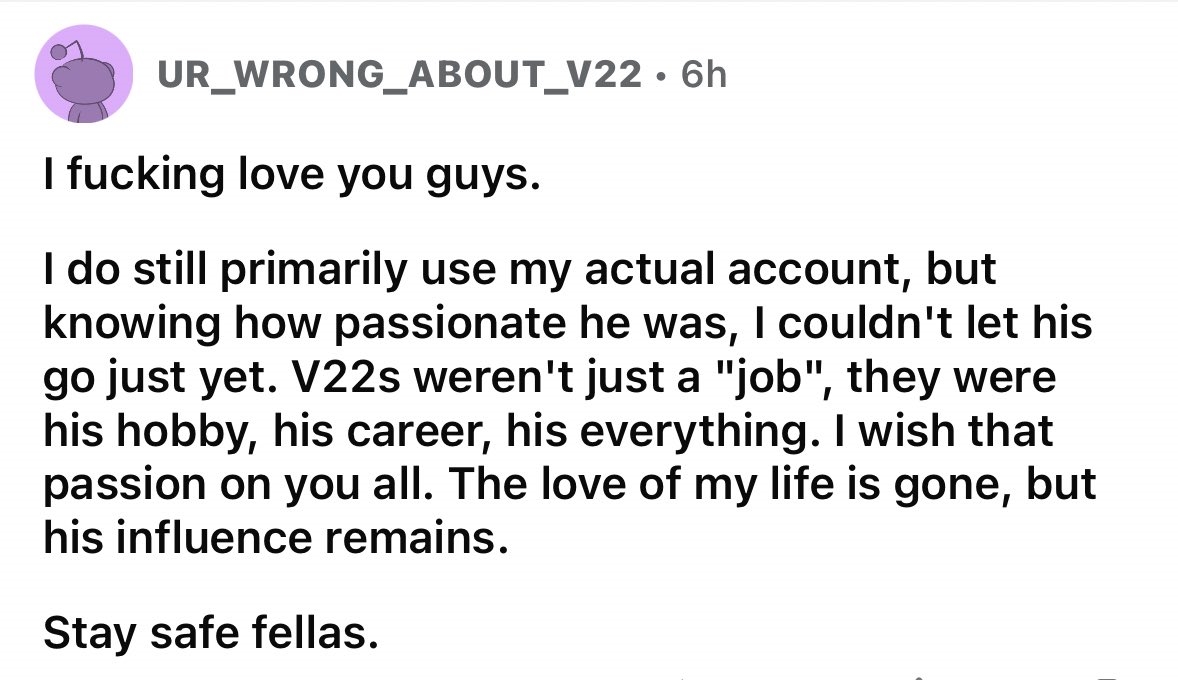Click the purple Snoo avatar icon
1178x680 pixels.
click(84, 74)
